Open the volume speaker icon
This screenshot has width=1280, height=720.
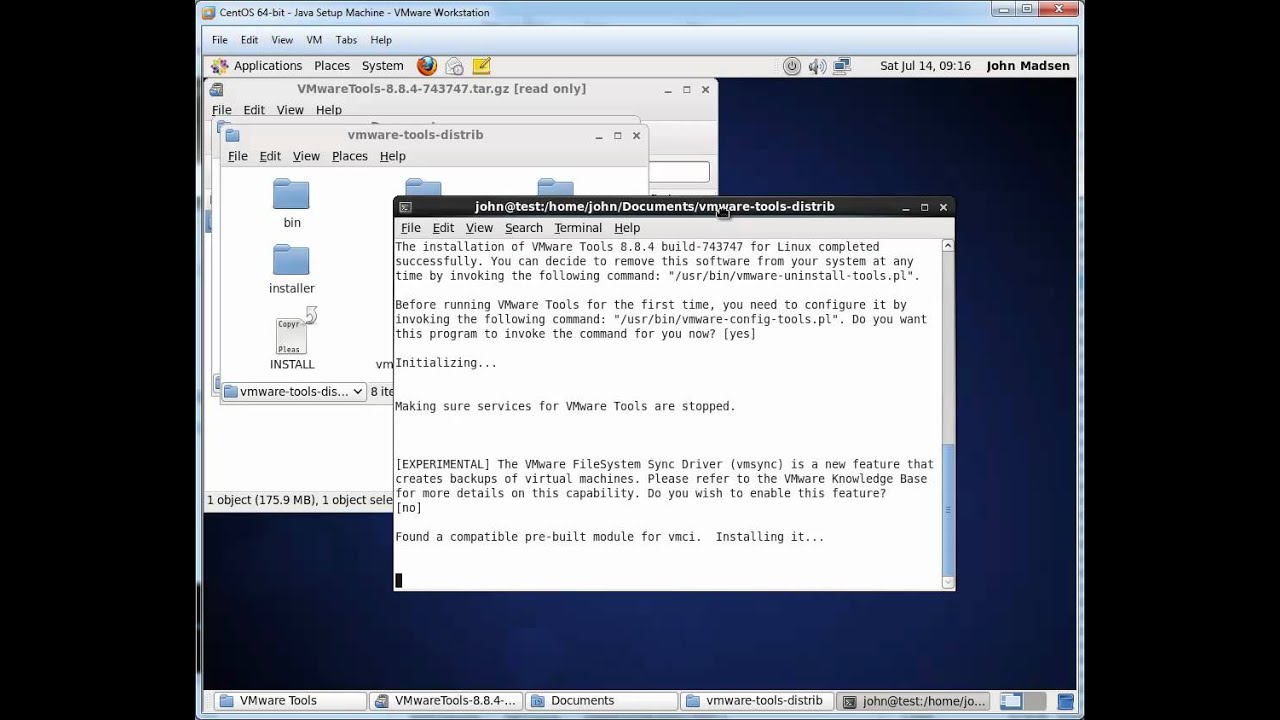click(x=817, y=66)
